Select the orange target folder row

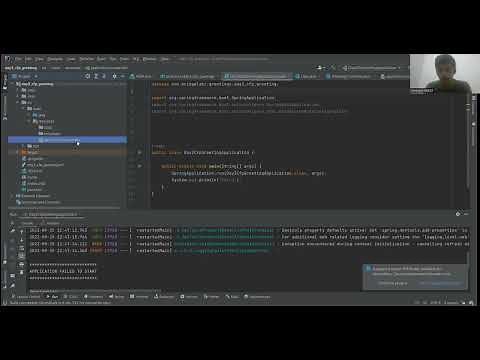67,152
